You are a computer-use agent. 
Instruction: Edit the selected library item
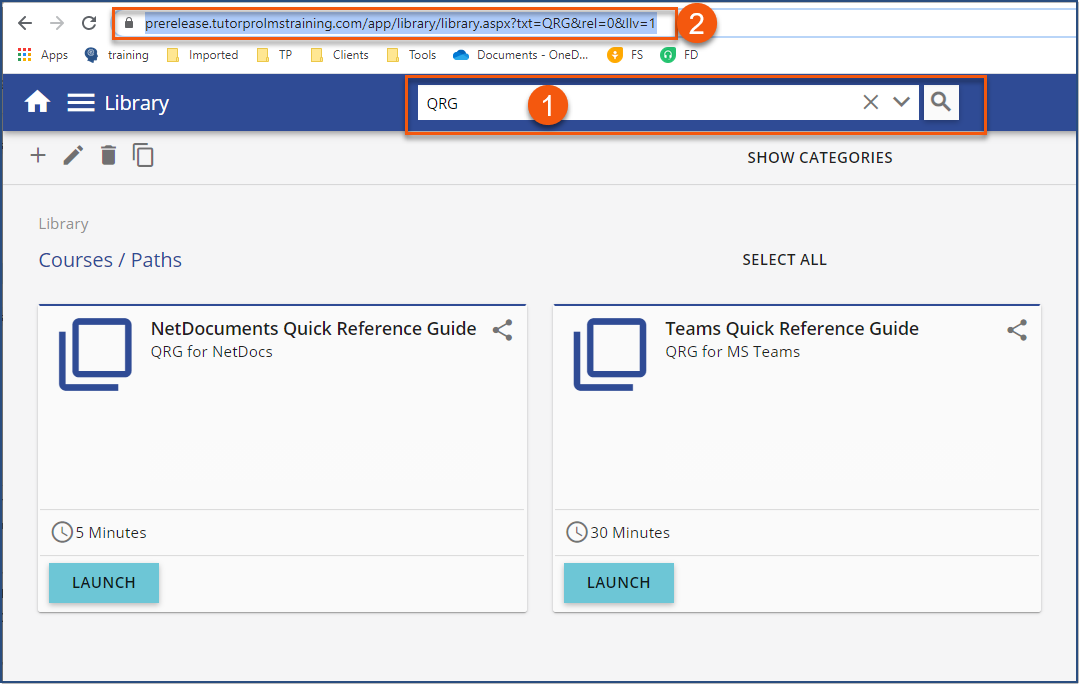click(73, 156)
